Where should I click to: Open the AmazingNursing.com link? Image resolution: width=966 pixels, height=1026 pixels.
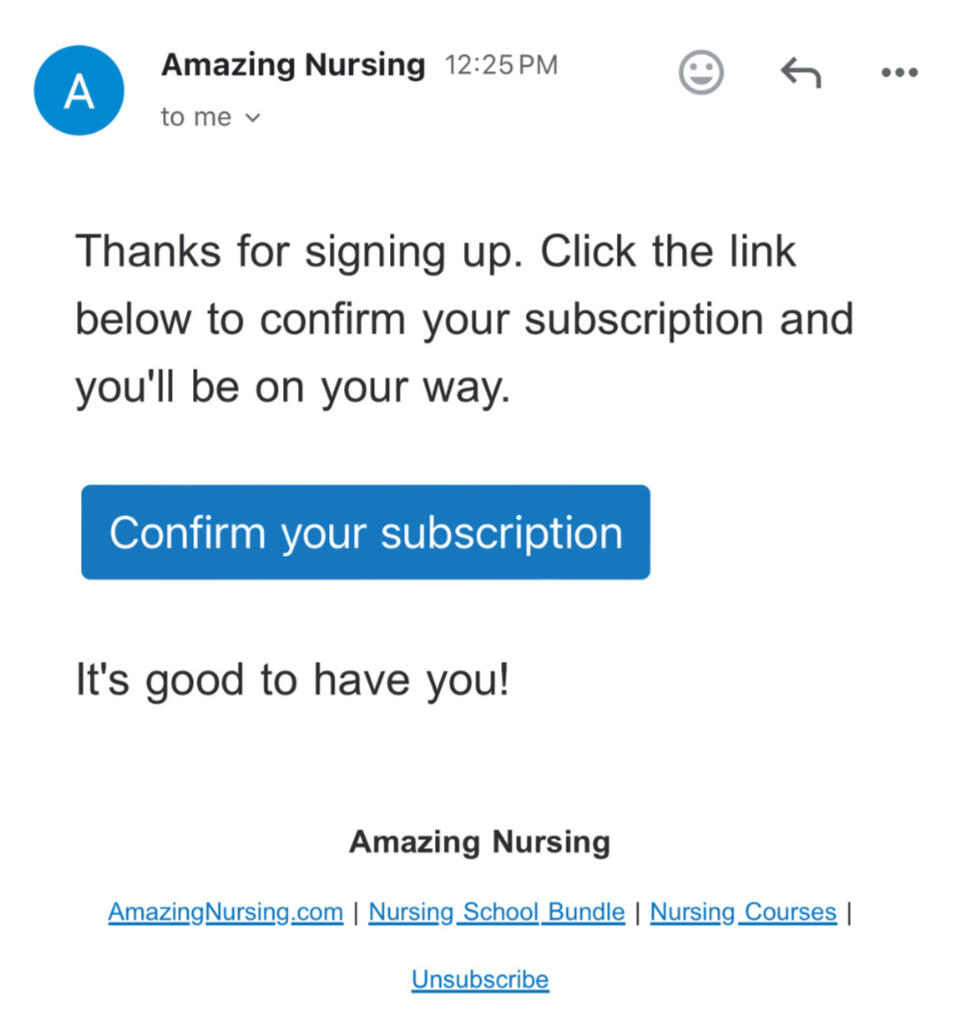[225, 912]
